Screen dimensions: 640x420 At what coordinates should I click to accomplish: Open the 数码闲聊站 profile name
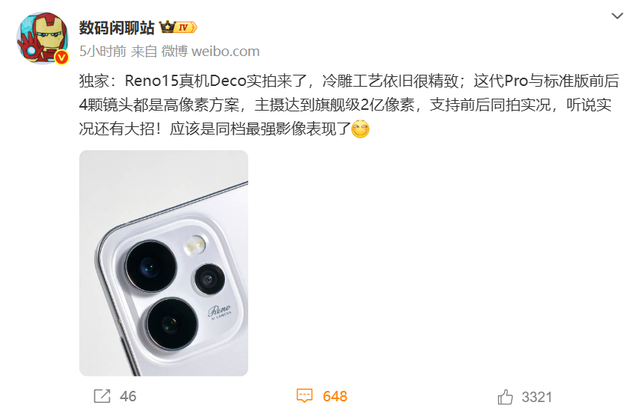[x=117, y=28]
